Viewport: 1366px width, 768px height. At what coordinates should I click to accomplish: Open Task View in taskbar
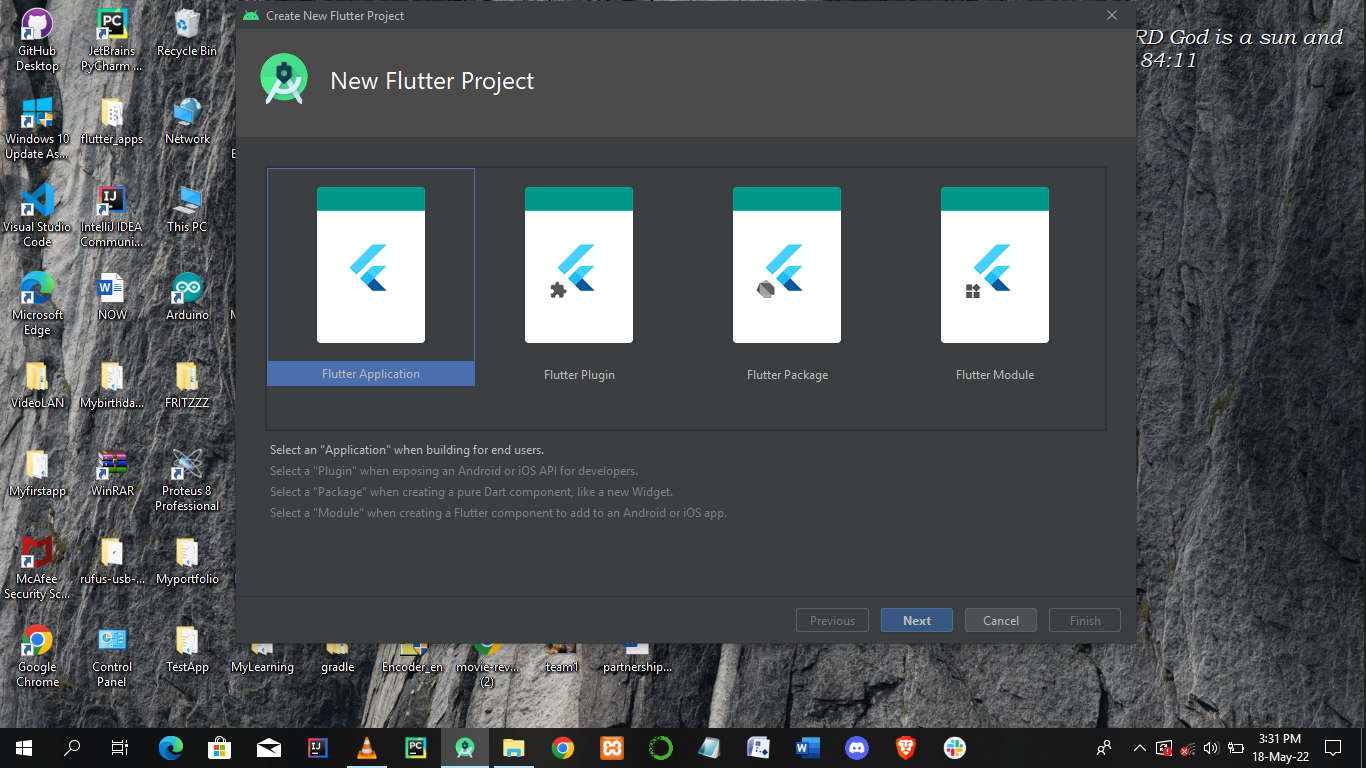120,747
